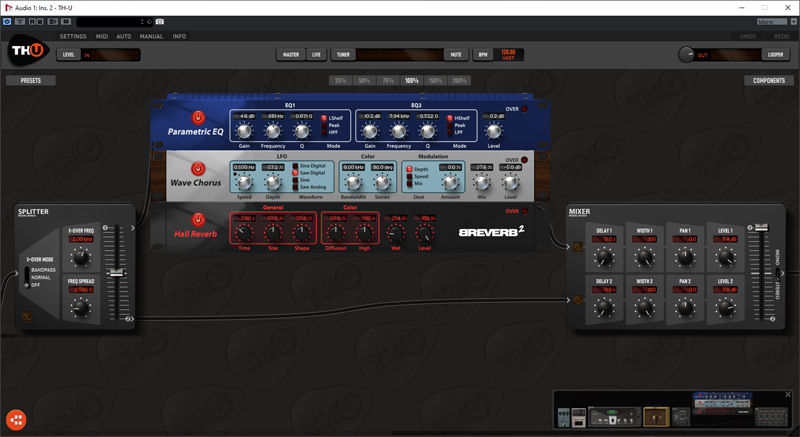
Task: Bypass the Wave Chorus power button
Action: click(198, 169)
